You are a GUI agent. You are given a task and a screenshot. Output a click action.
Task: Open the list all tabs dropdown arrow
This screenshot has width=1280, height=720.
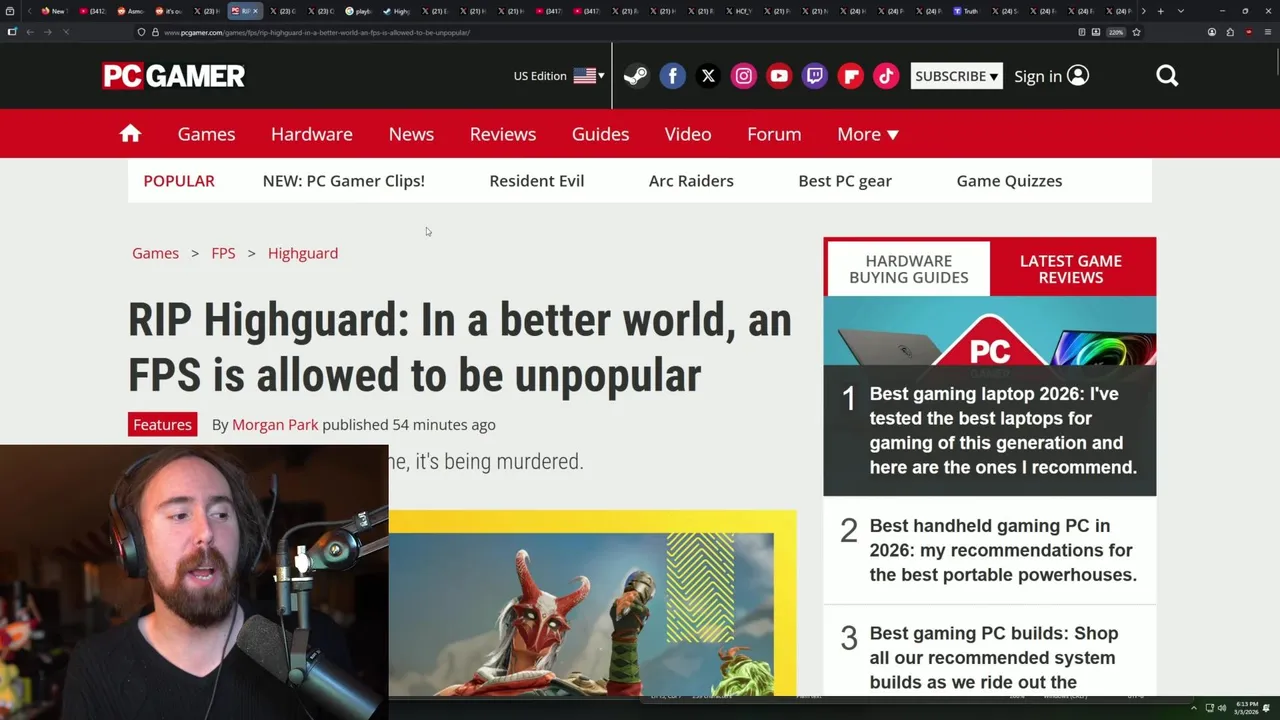pyautogui.click(x=1181, y=11)
